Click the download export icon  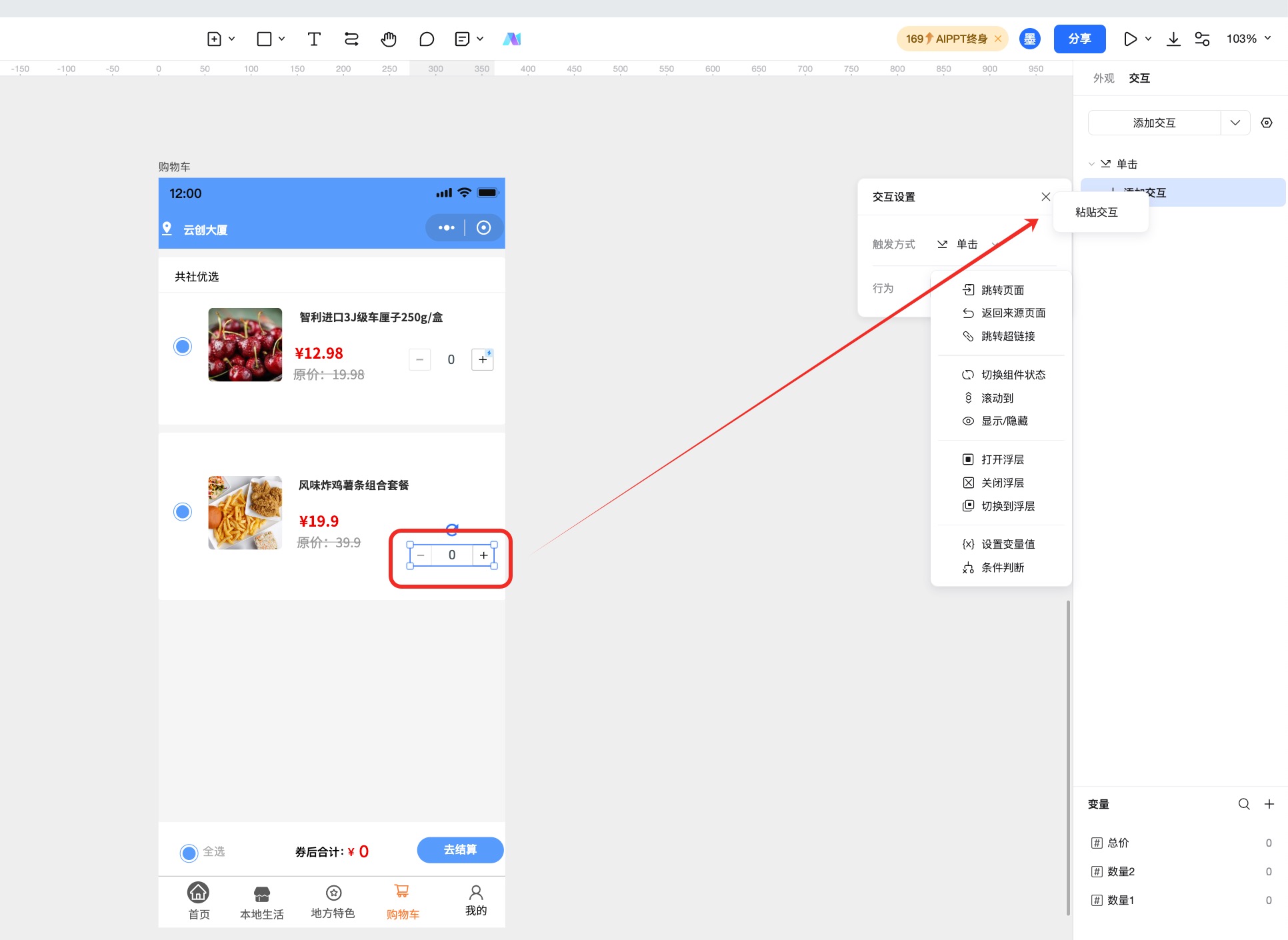(1173, 39)
